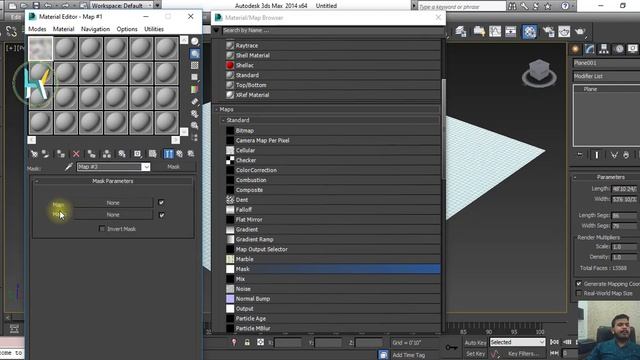Select the Bitmap map
The image size is (640, 360).
click(x=333, y=131)
